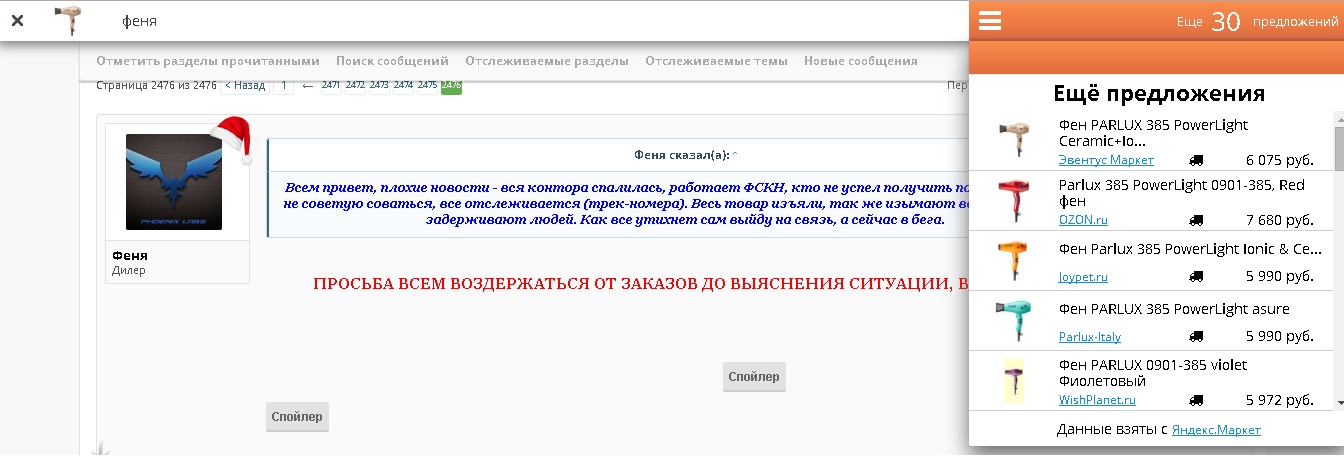
Task: Select 'Отметить разделы прочитанными'
Action: point(208,61)
